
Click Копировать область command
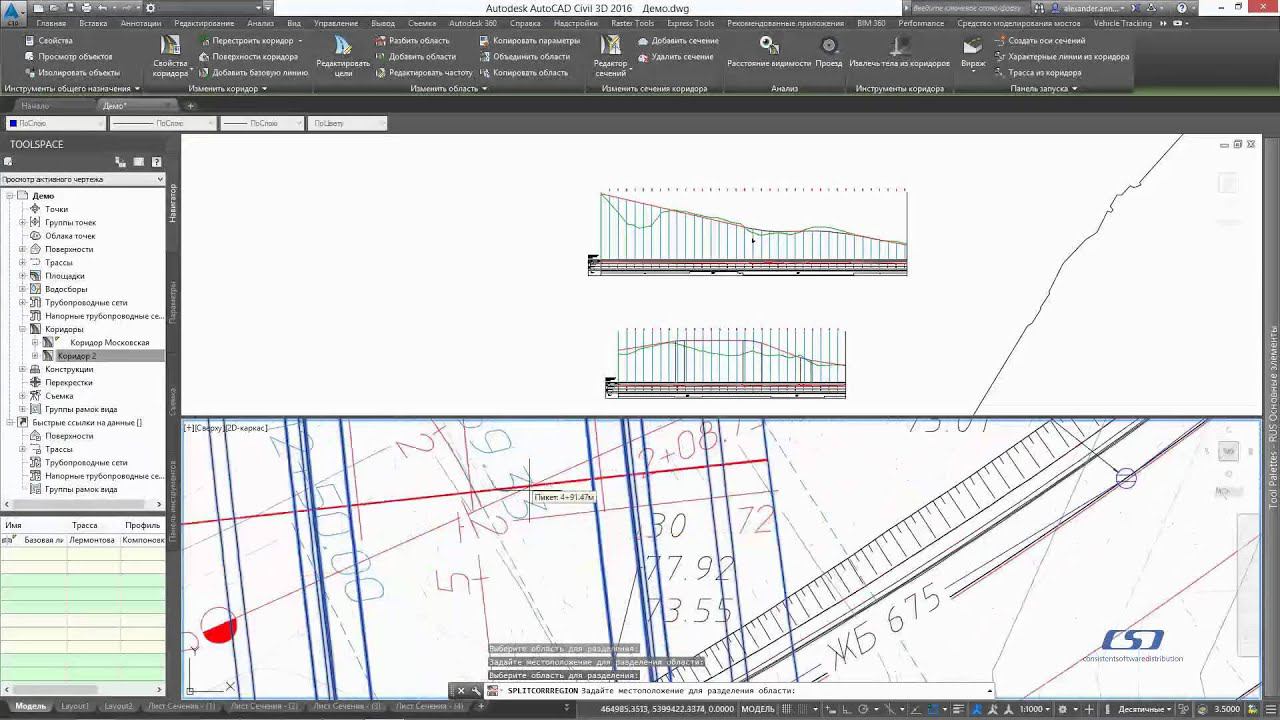point(523,73)
